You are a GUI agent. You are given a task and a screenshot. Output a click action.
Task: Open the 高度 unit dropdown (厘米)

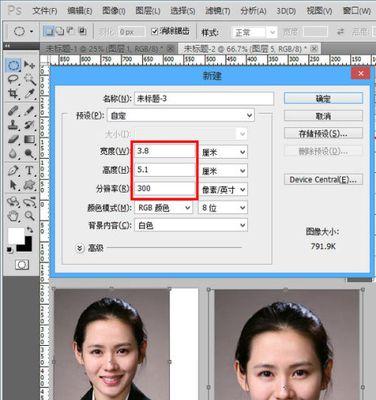pos(223,171)
